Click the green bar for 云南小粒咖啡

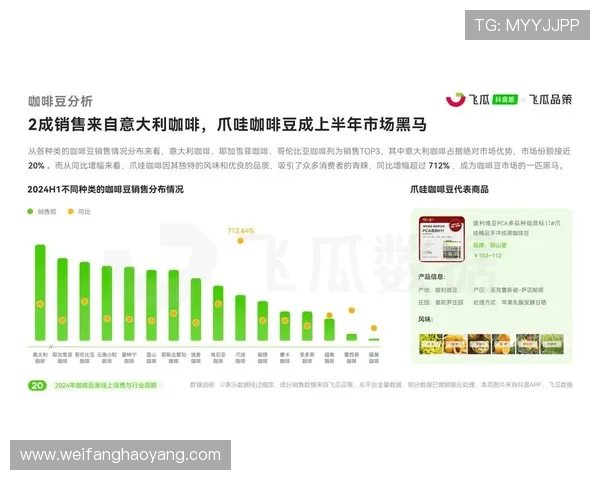[107, 303]
